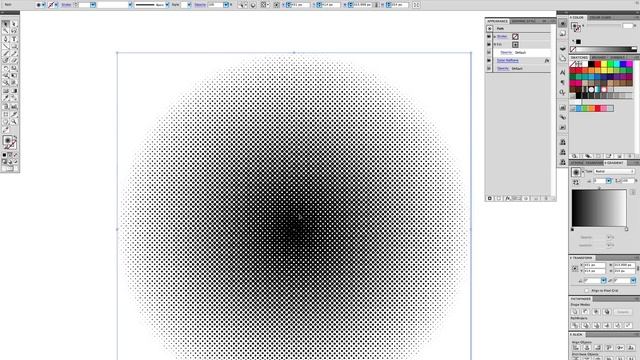Toggle visibility of bottom Opacity row
This screenshot has height=360, width=640.
pos(489,68)
